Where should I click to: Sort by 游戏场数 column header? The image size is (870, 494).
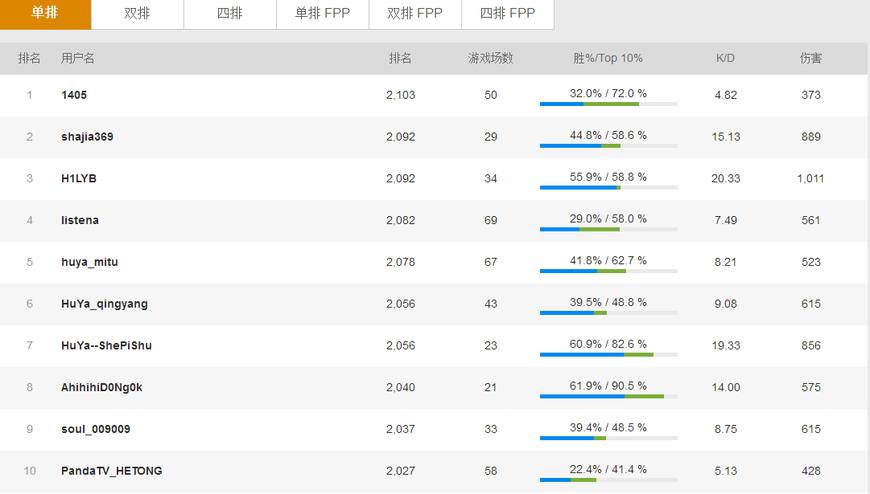(490, 58)
